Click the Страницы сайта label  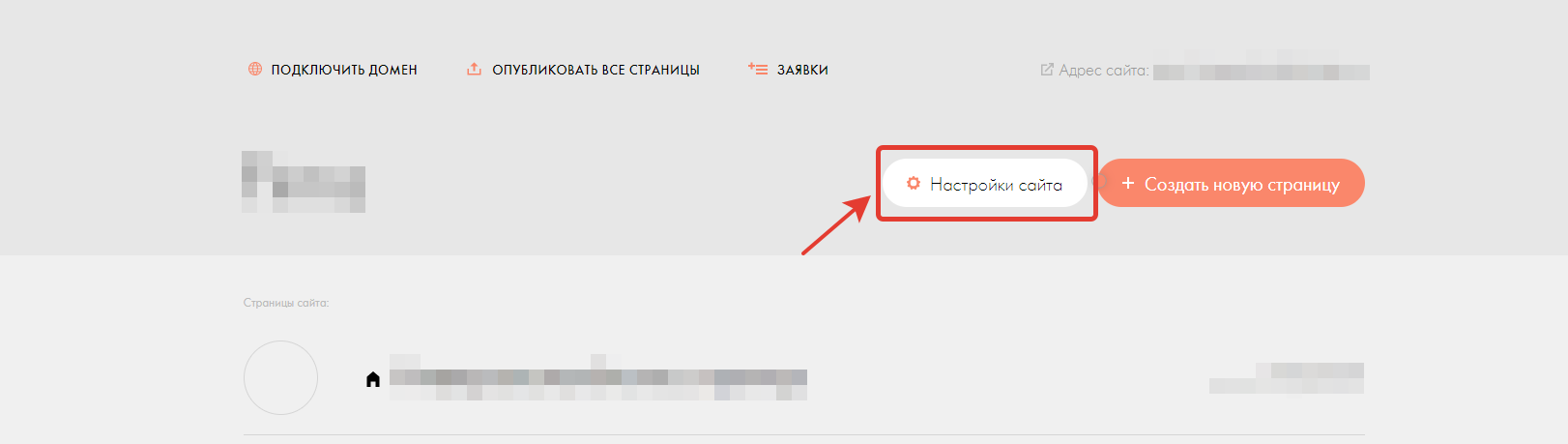tap(286, 303)
